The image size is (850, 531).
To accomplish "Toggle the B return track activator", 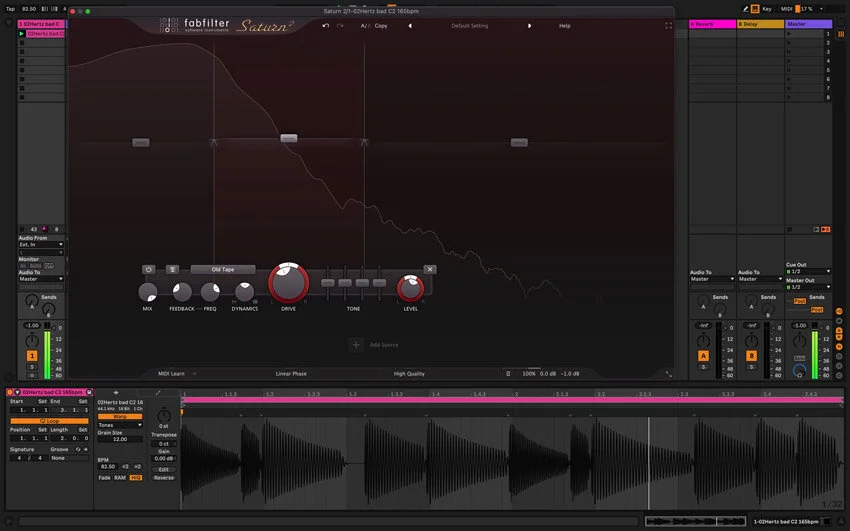I will 751,356.
